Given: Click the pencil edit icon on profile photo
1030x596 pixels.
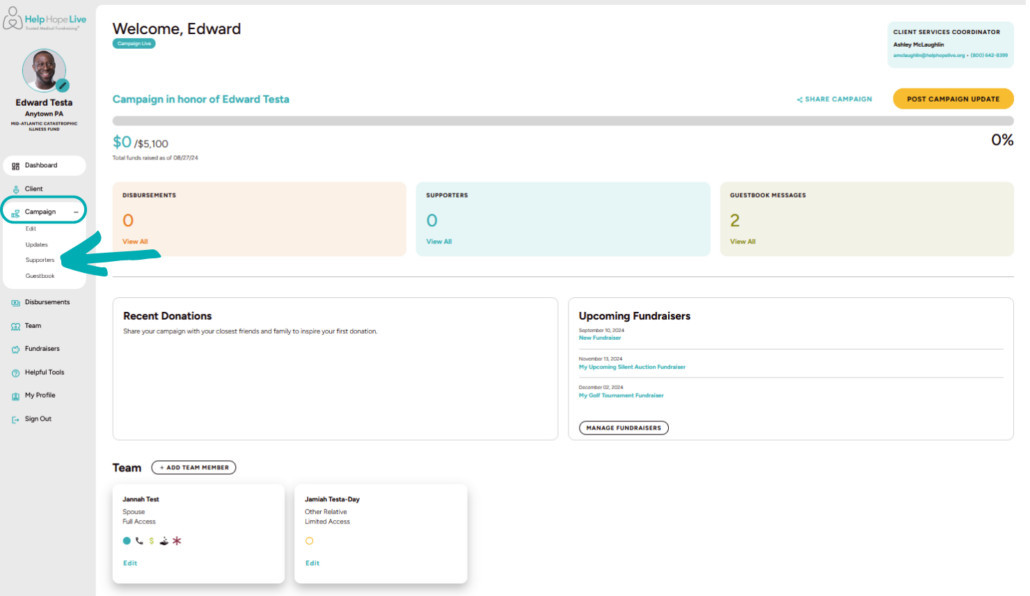Looking at the screenshot, I should 62,85.
